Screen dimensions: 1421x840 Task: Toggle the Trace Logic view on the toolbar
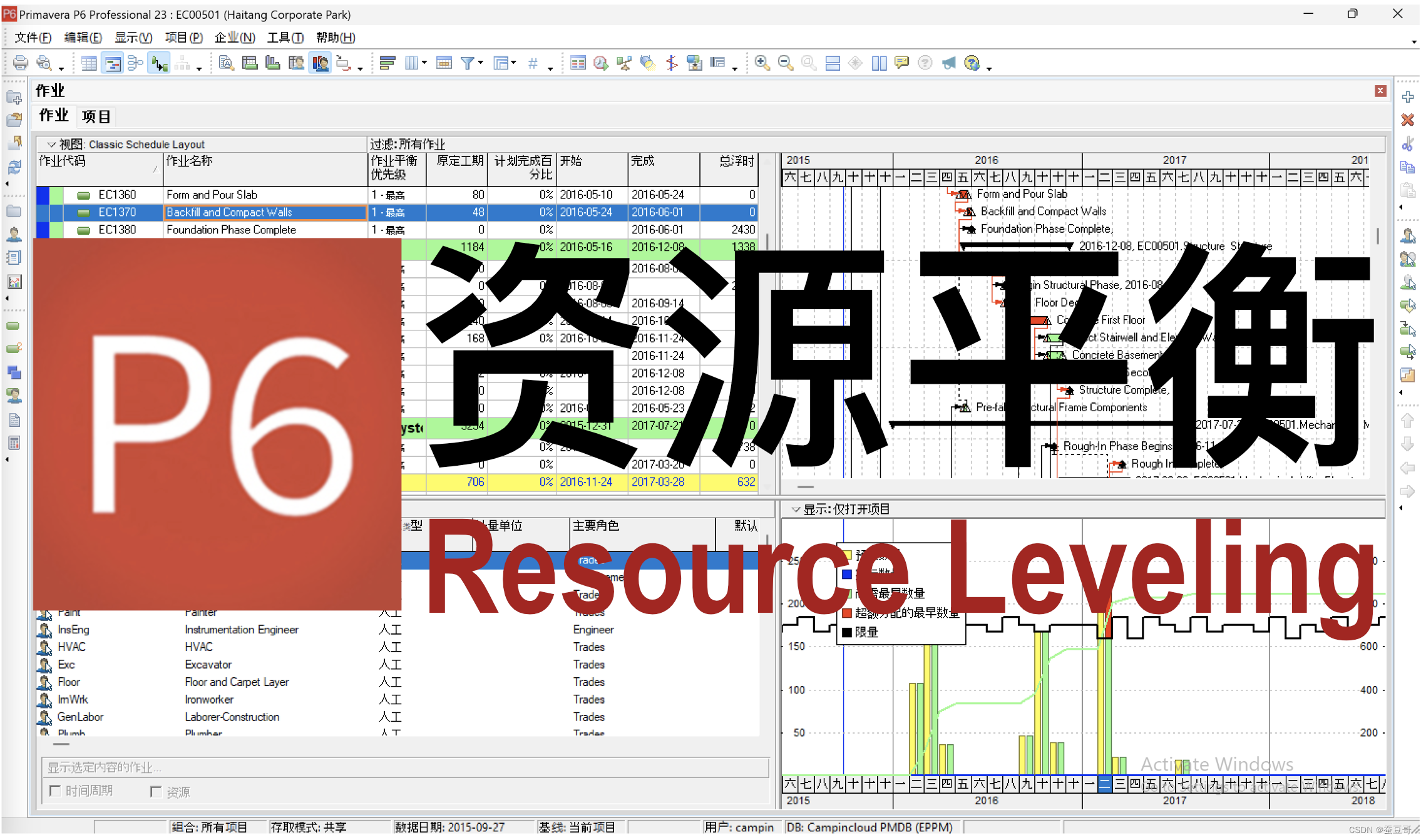[158, 63]
